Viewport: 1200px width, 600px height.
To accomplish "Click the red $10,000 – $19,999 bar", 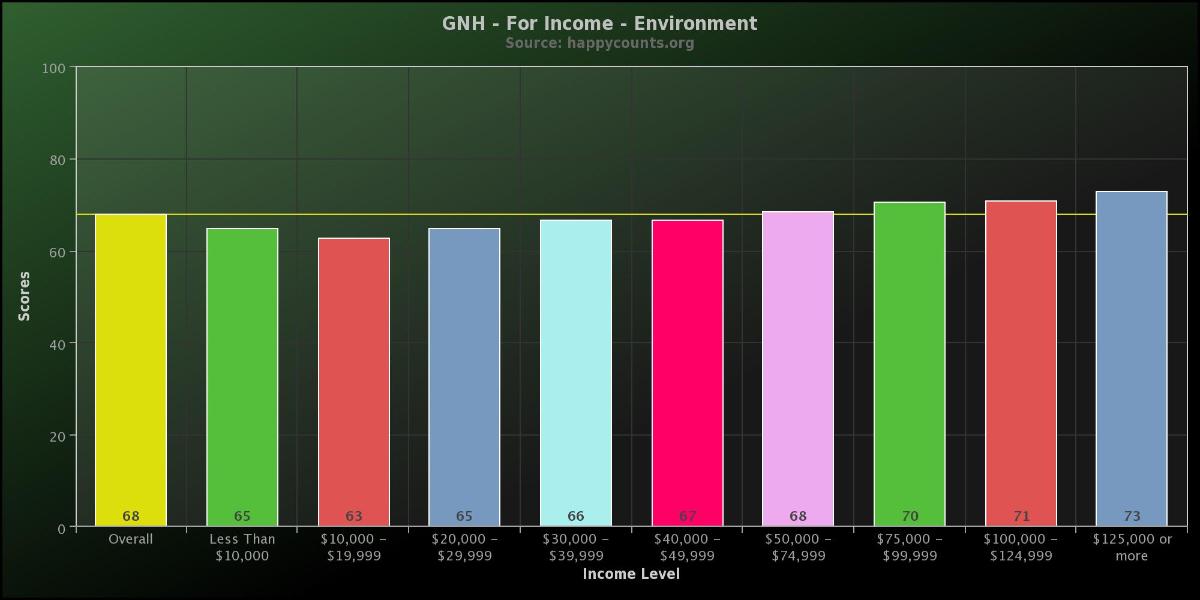I will click(x=354, y=382).
